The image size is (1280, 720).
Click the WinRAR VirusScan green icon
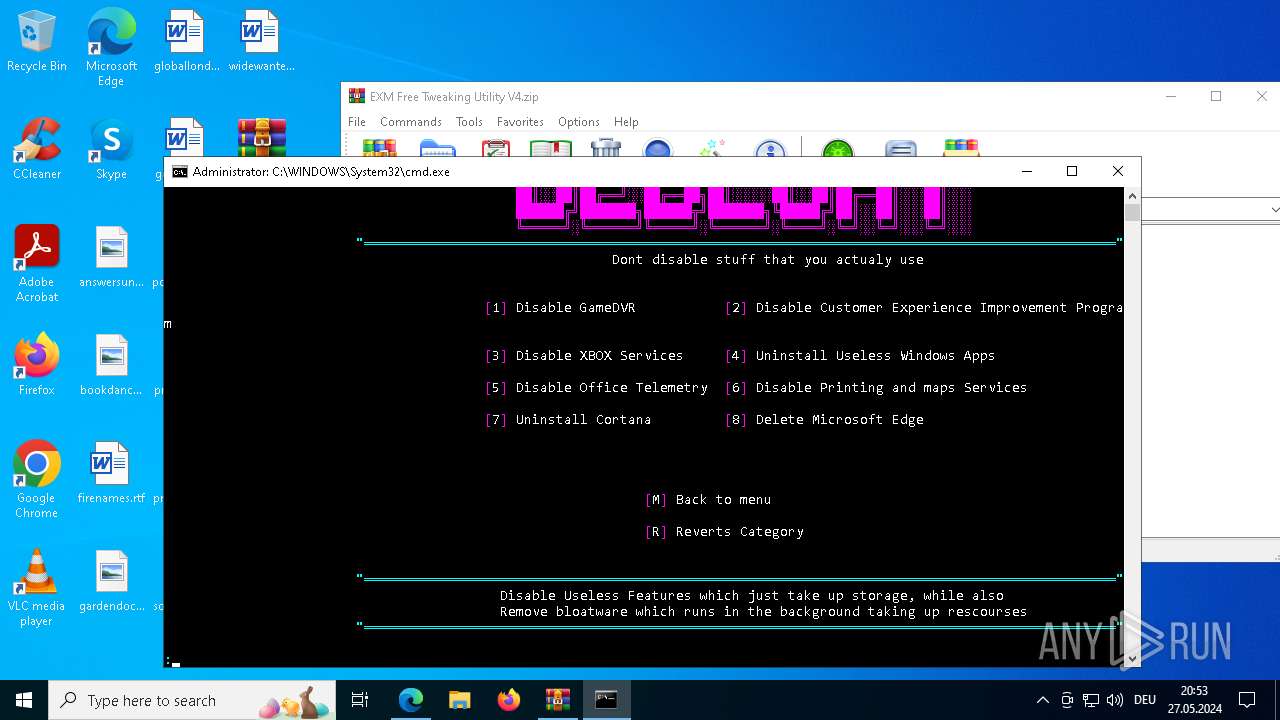(838, 148)
